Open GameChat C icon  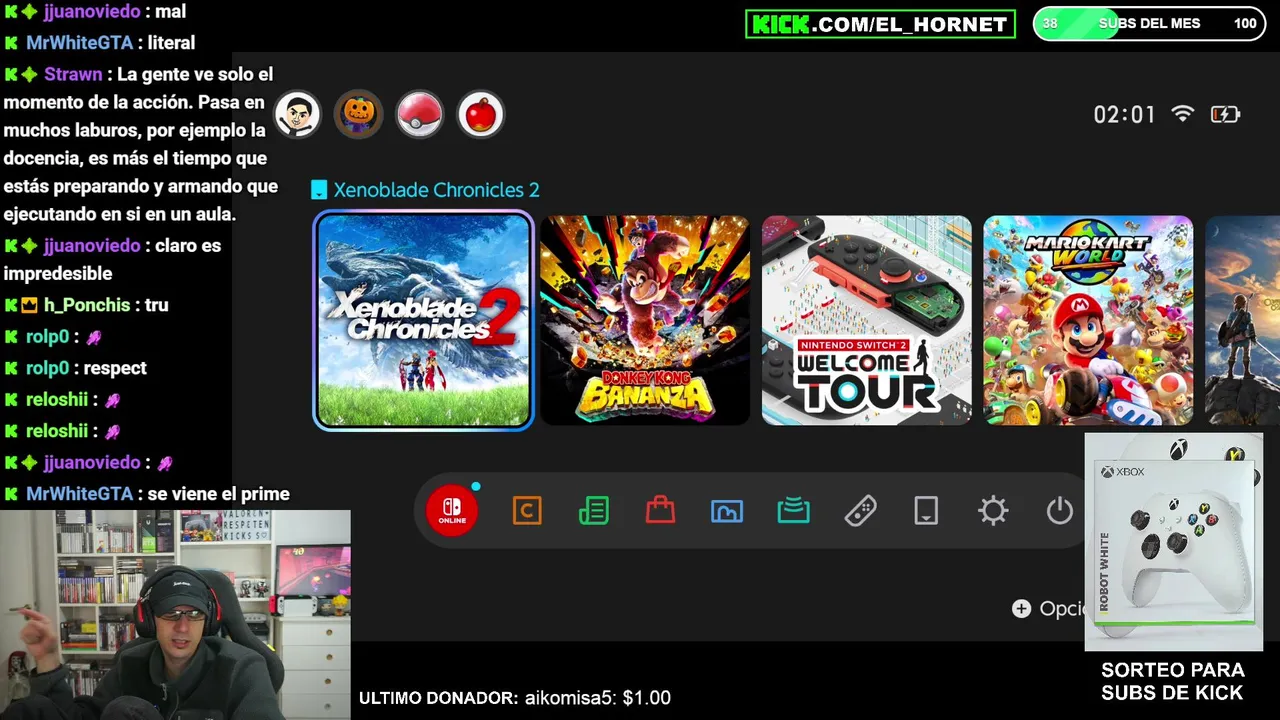[527, 511]
